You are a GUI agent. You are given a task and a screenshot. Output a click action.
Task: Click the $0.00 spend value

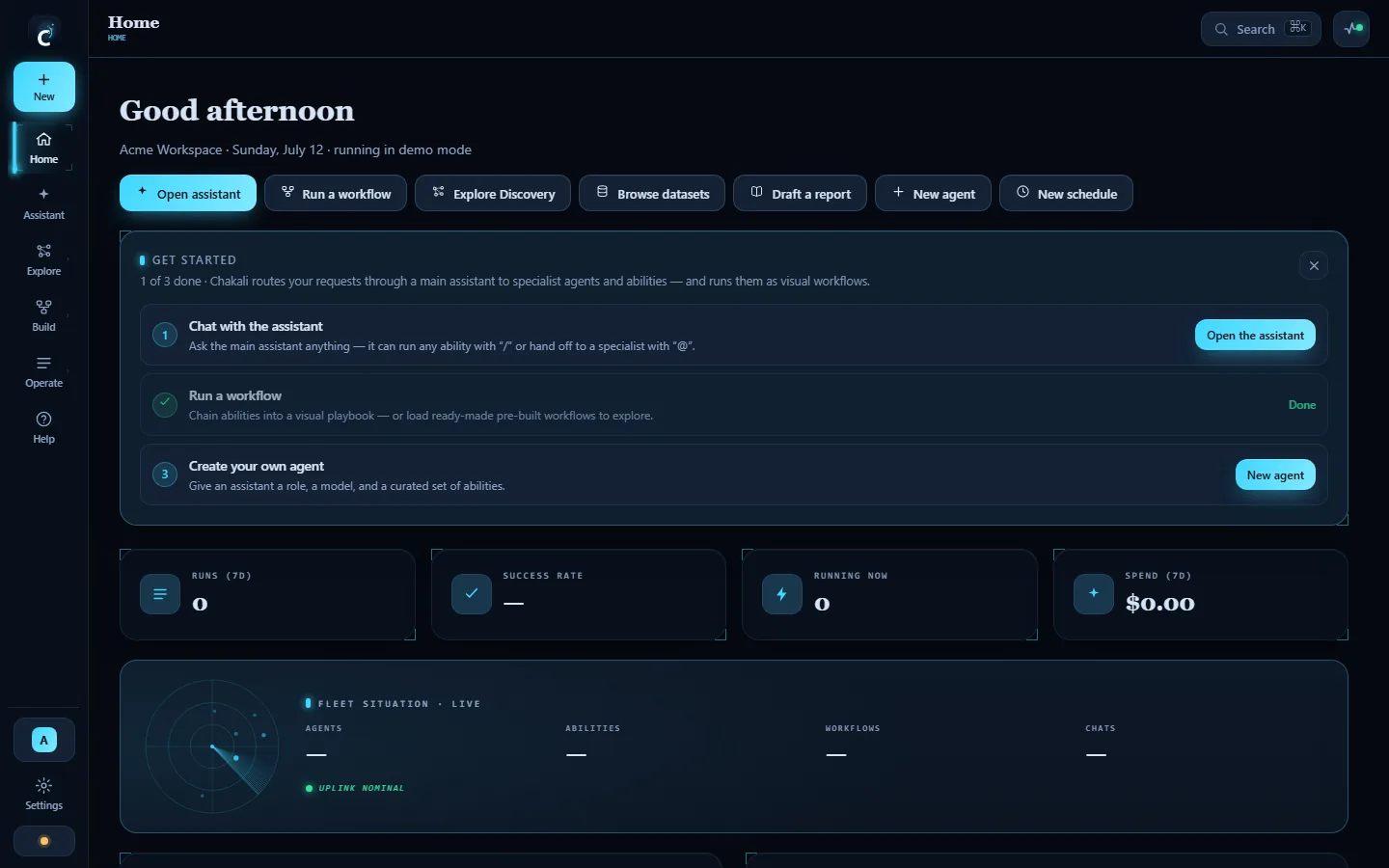tap(1160, 604)
